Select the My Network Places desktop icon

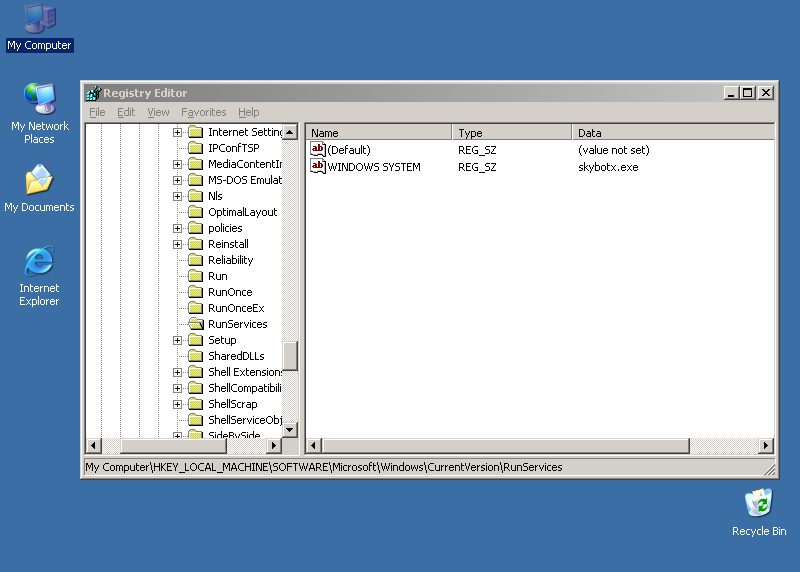click(39, 113)
